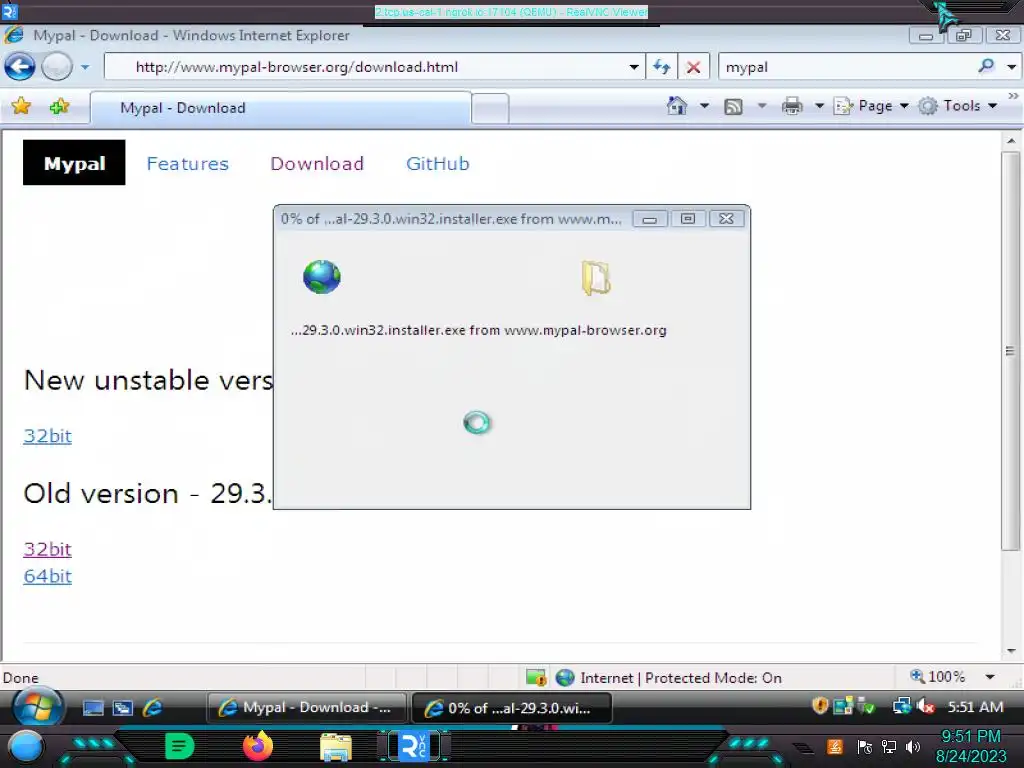Click the download dialog title bar
The image size is (1024, 768).
[451, 219]
